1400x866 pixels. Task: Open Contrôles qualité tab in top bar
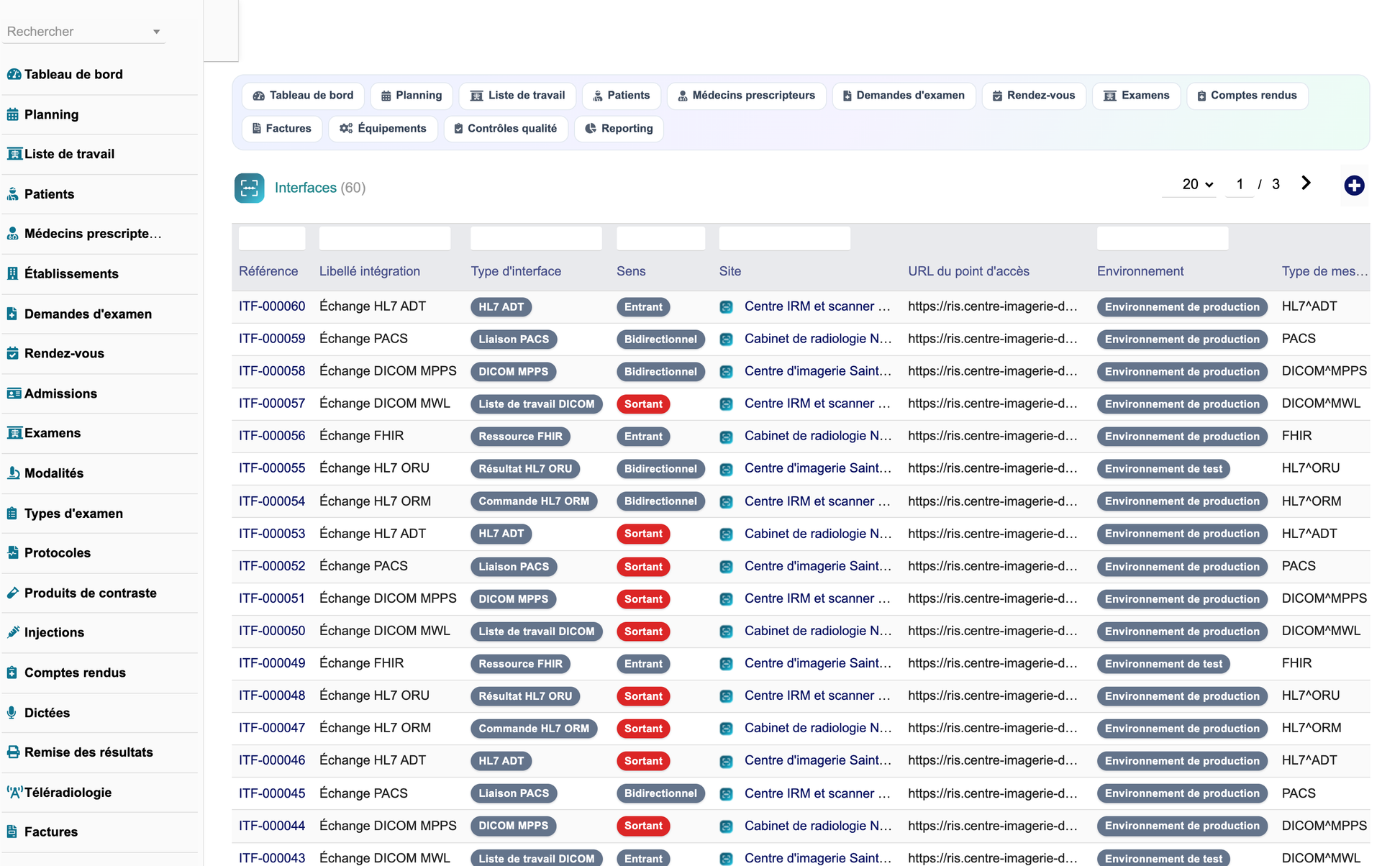click(x=506, y=129)
